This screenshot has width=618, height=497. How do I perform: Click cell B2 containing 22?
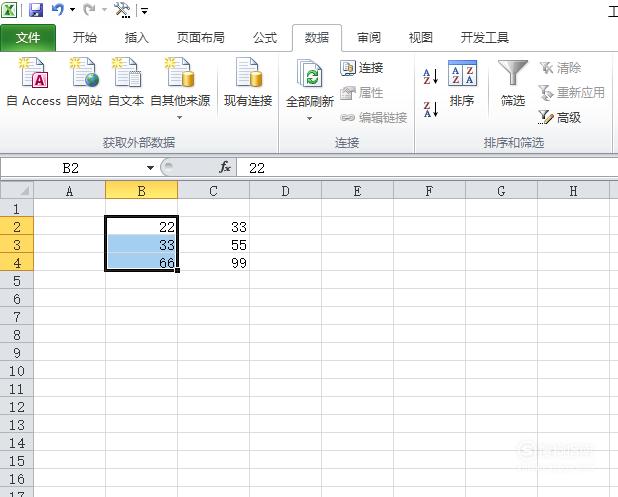coord(141,227)
